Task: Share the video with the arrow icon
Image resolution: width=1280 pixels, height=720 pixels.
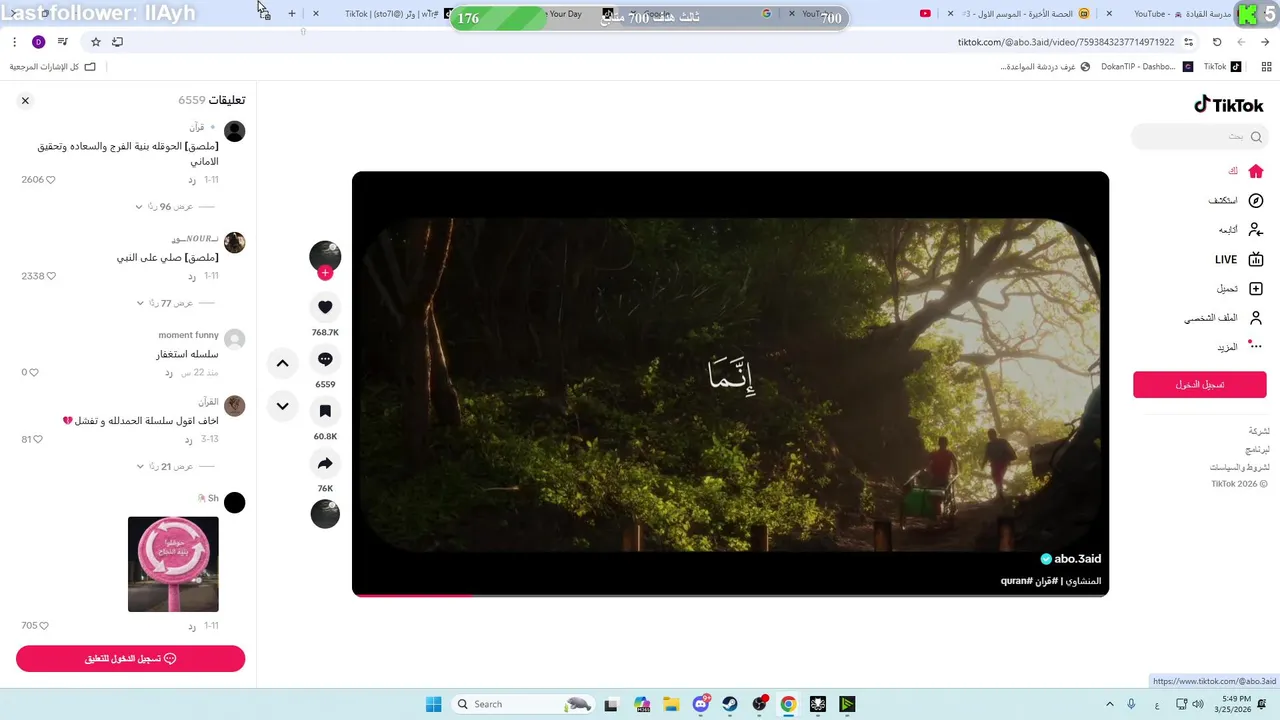Action: (325, 464)
